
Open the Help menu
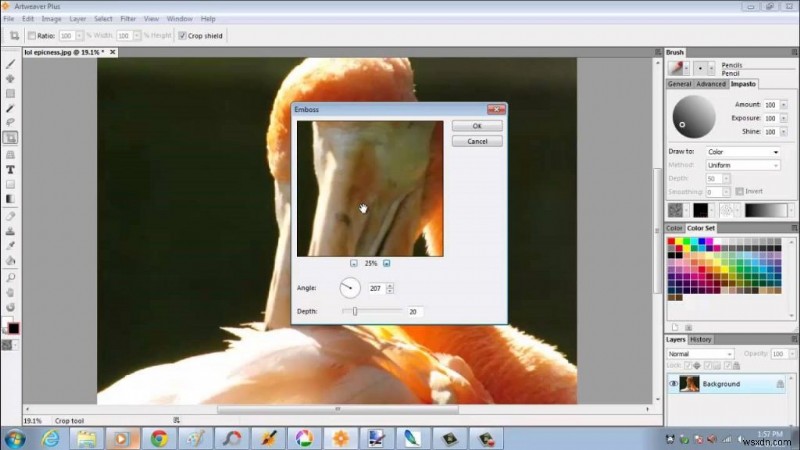click(x=208, y=19)
